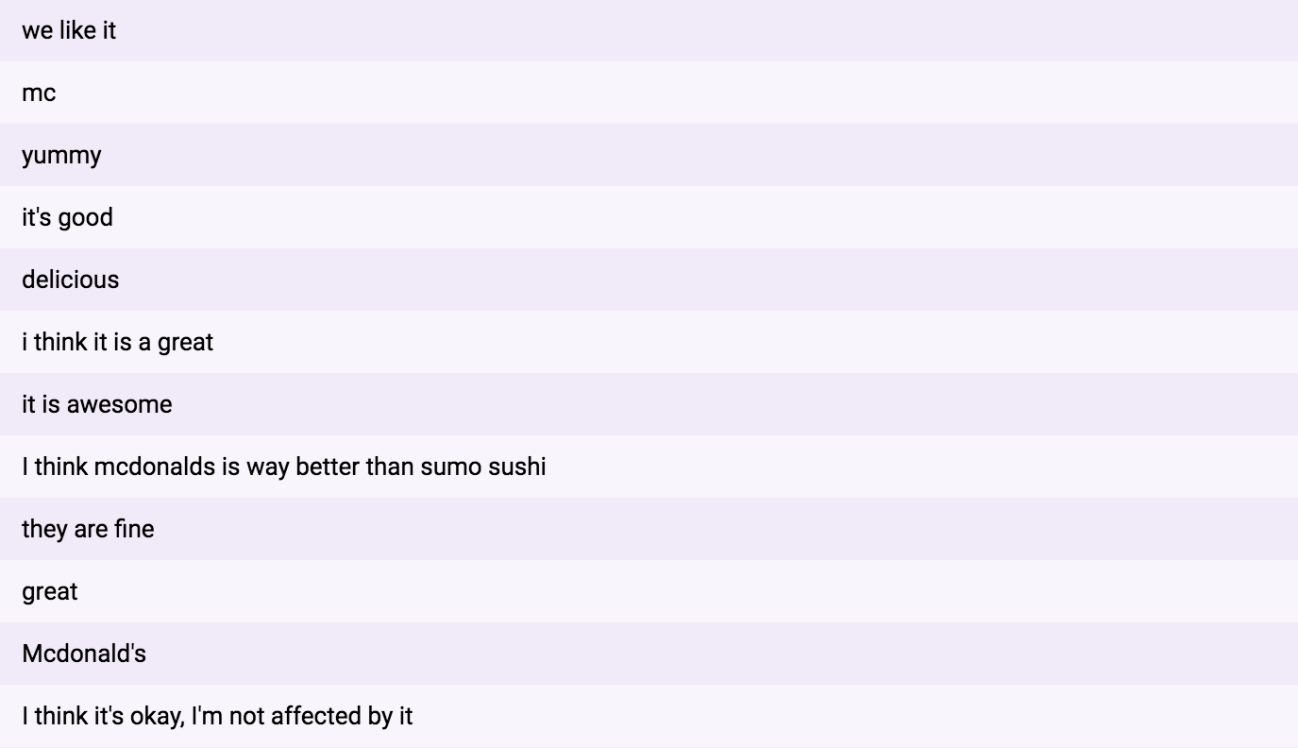Click the lowercase word 'mcdonalds' in the comparison response
The width and height of the screenshot is (1298, 748).
[153, 467]
